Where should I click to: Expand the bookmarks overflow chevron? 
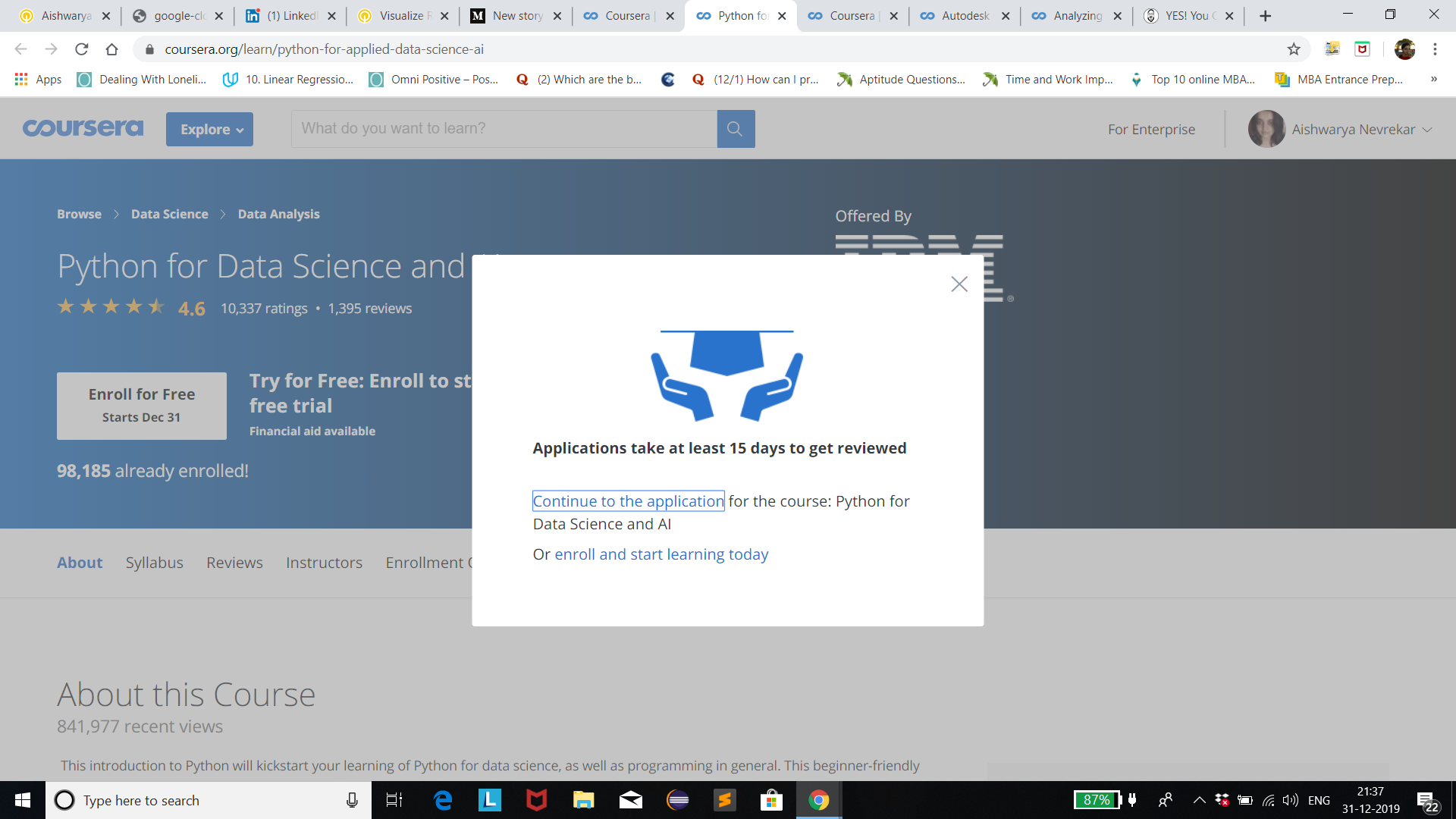1434,80
